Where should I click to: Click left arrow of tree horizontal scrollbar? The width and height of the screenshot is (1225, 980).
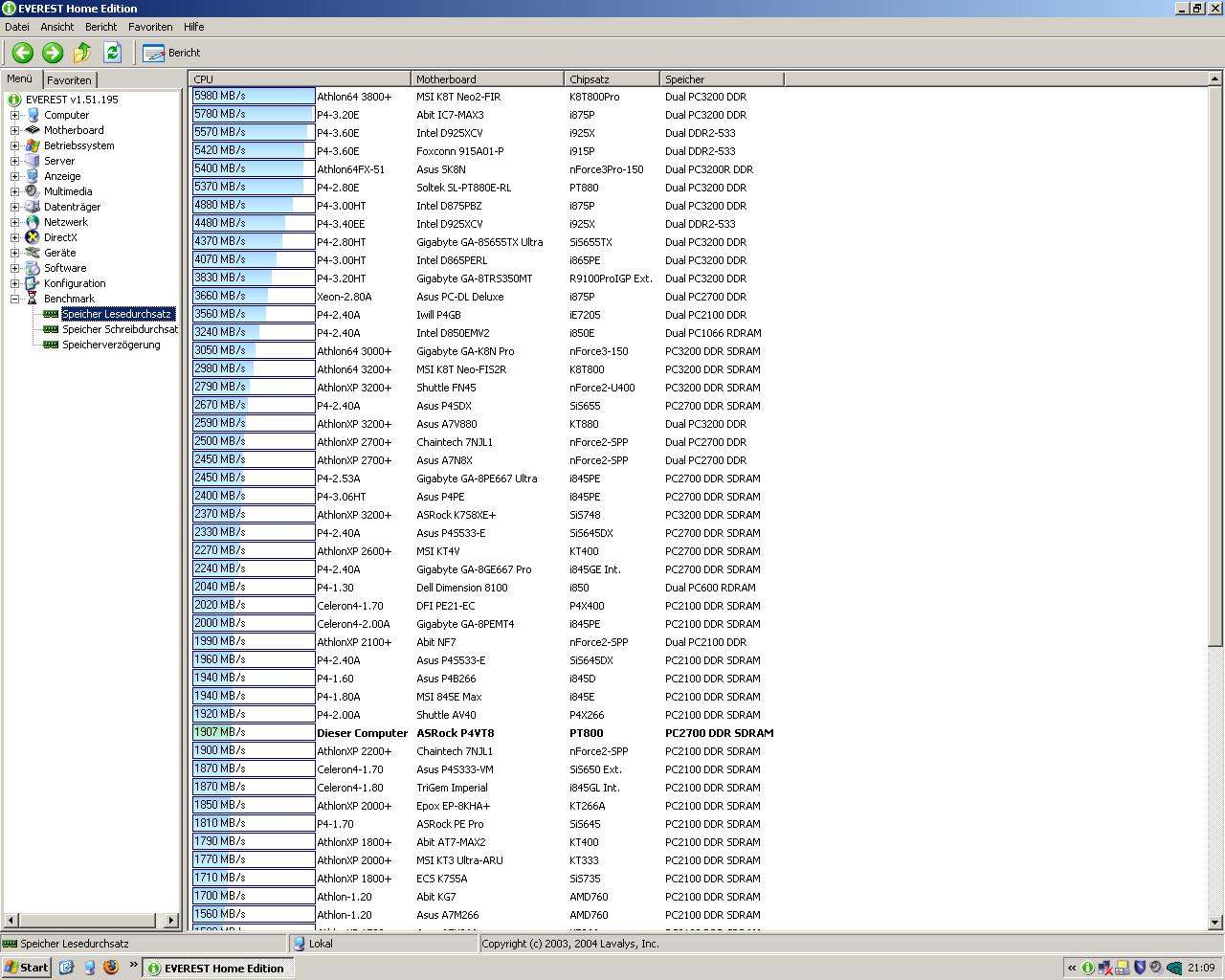(x=11, y=921)
